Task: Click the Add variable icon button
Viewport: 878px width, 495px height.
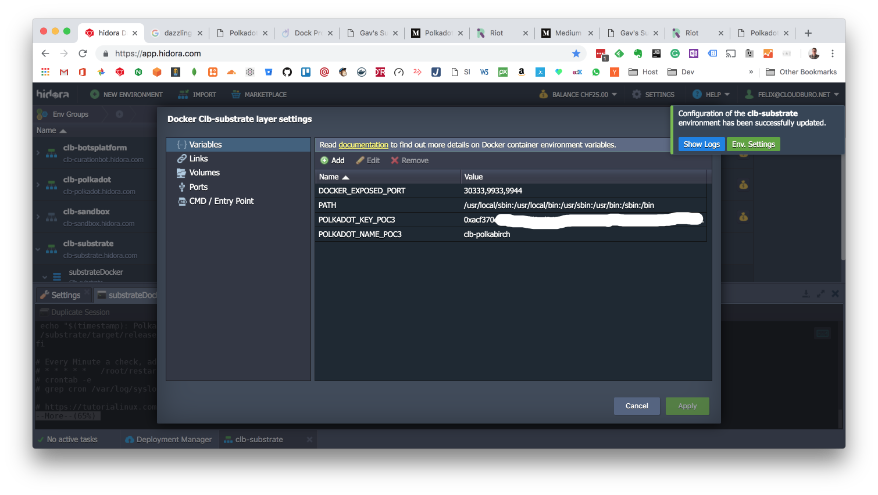Action: click(x=325, y=160)
